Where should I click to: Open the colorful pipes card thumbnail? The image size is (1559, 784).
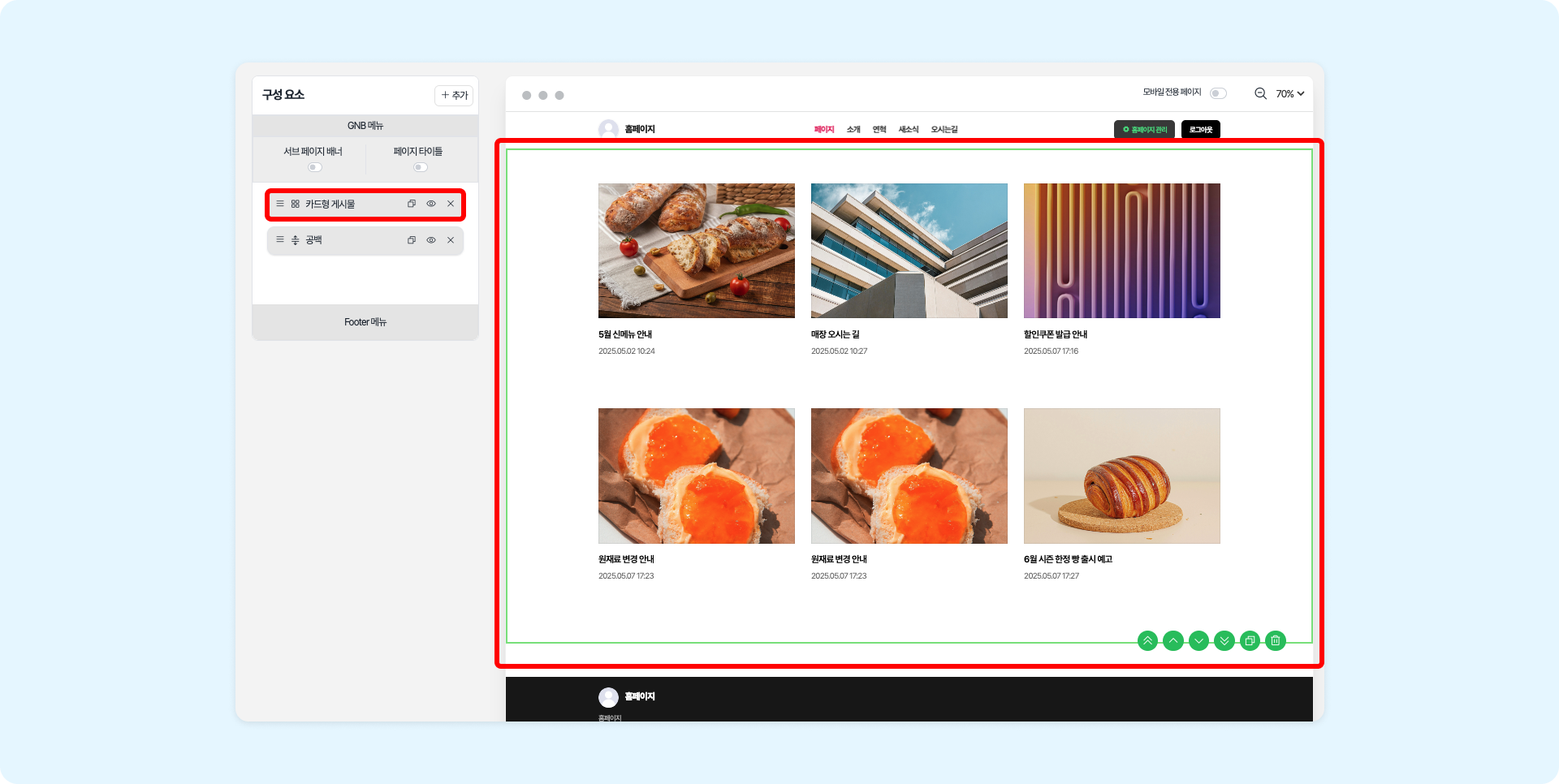[1122, 251]
